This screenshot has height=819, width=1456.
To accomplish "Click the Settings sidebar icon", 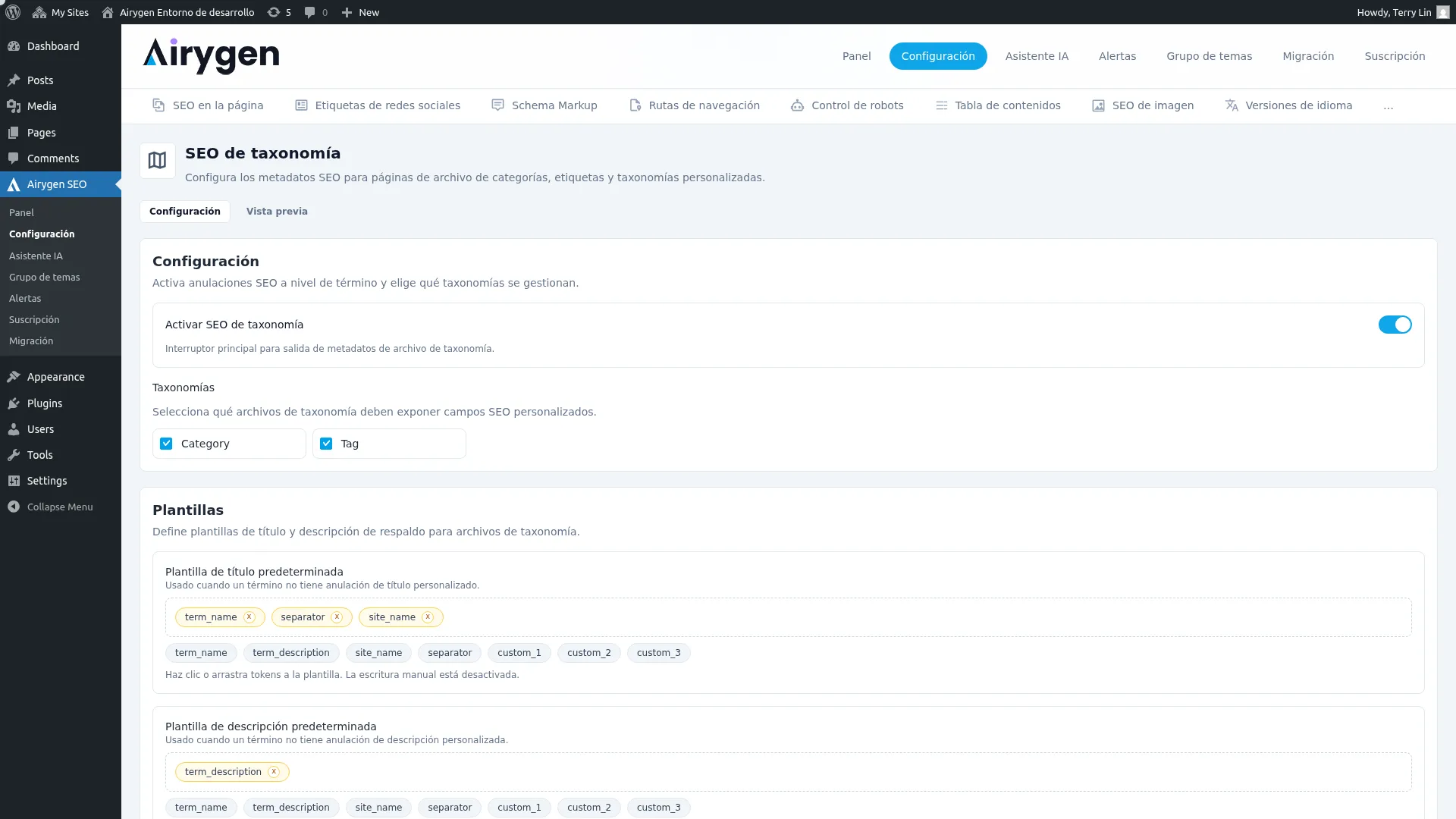I will (x=14, y=481).
